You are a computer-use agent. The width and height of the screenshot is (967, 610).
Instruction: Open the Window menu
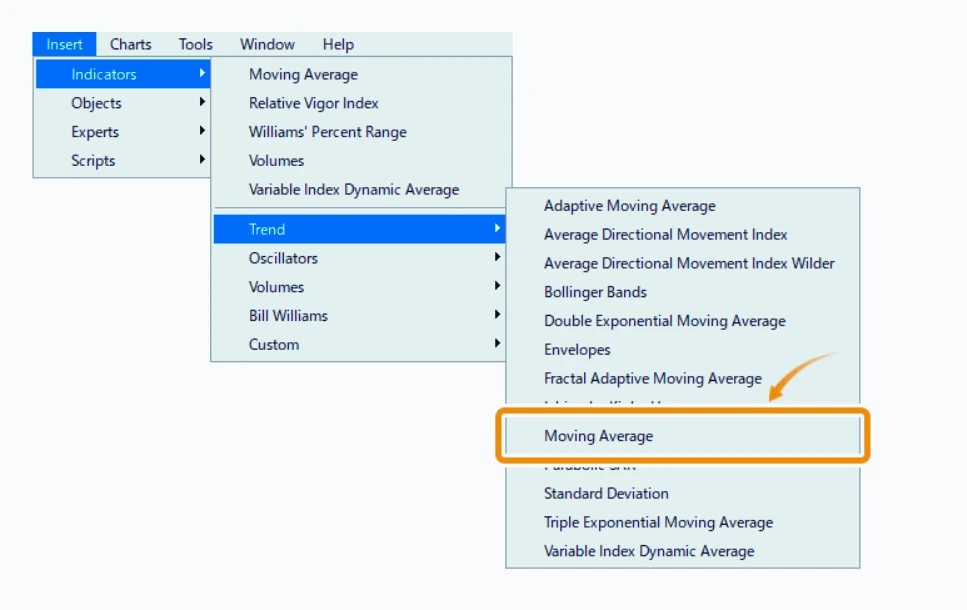[267, 44]
